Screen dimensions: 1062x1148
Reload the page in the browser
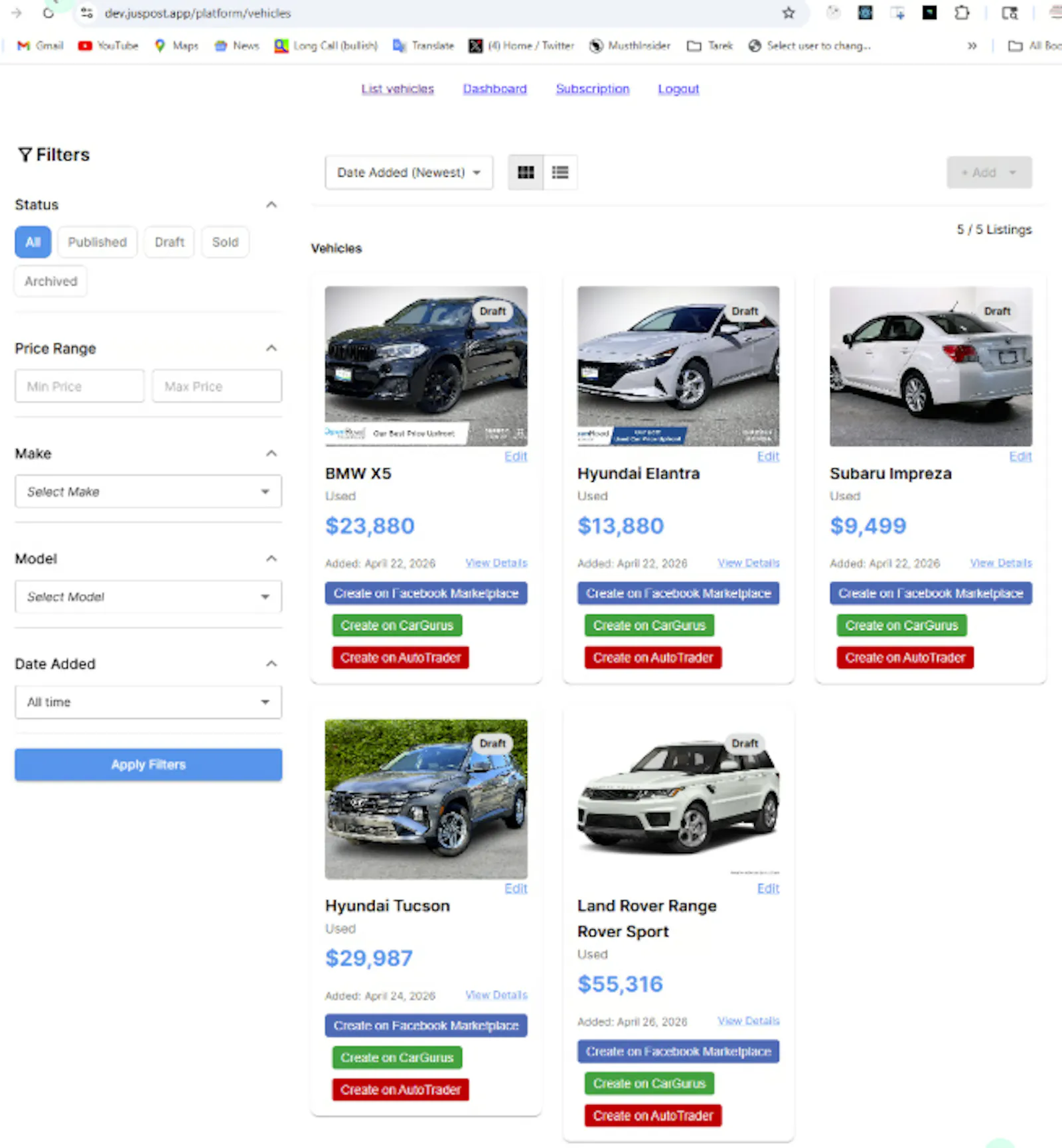(x=48, y=13)
